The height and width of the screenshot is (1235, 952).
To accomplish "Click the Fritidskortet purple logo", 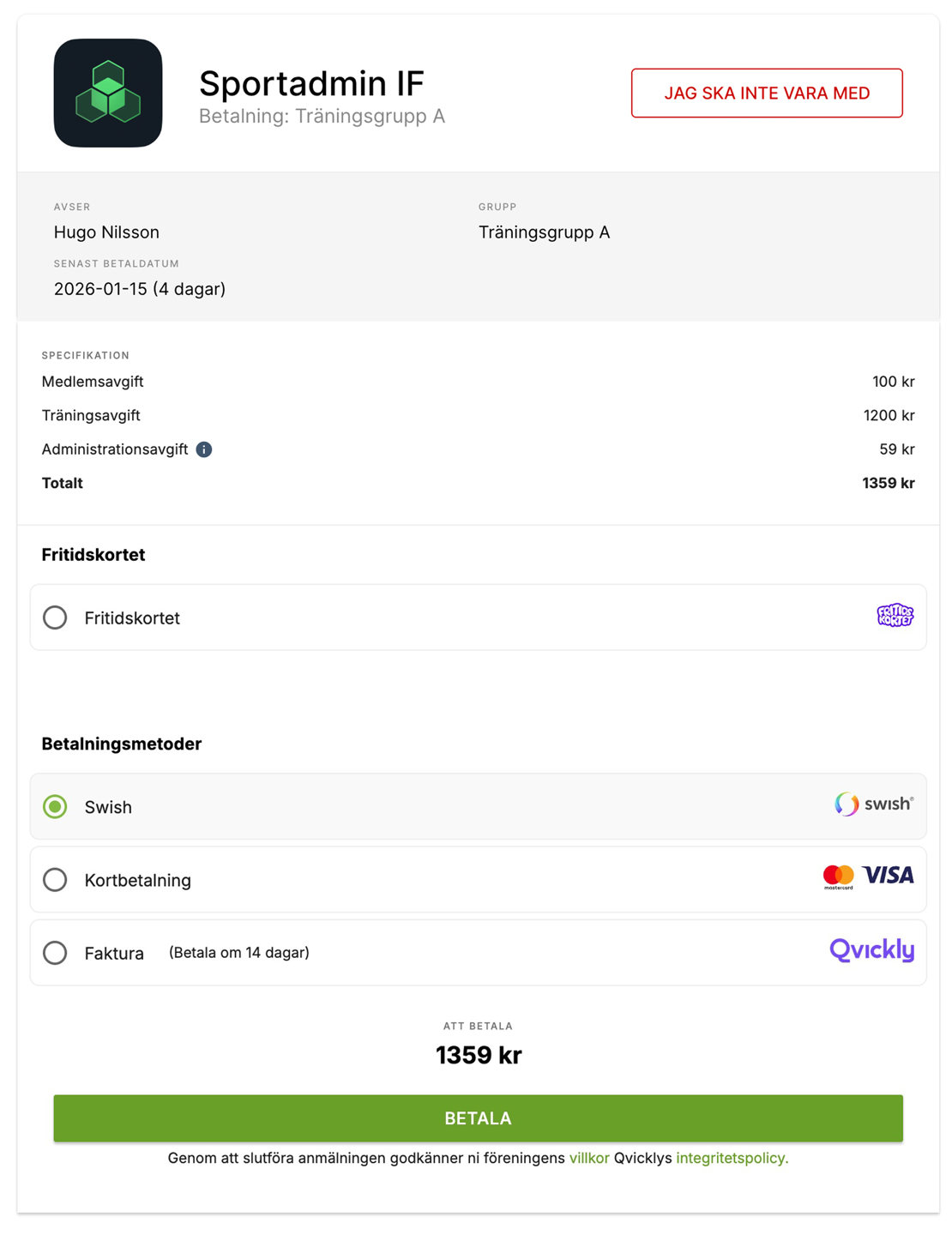I will coord(895,616).
